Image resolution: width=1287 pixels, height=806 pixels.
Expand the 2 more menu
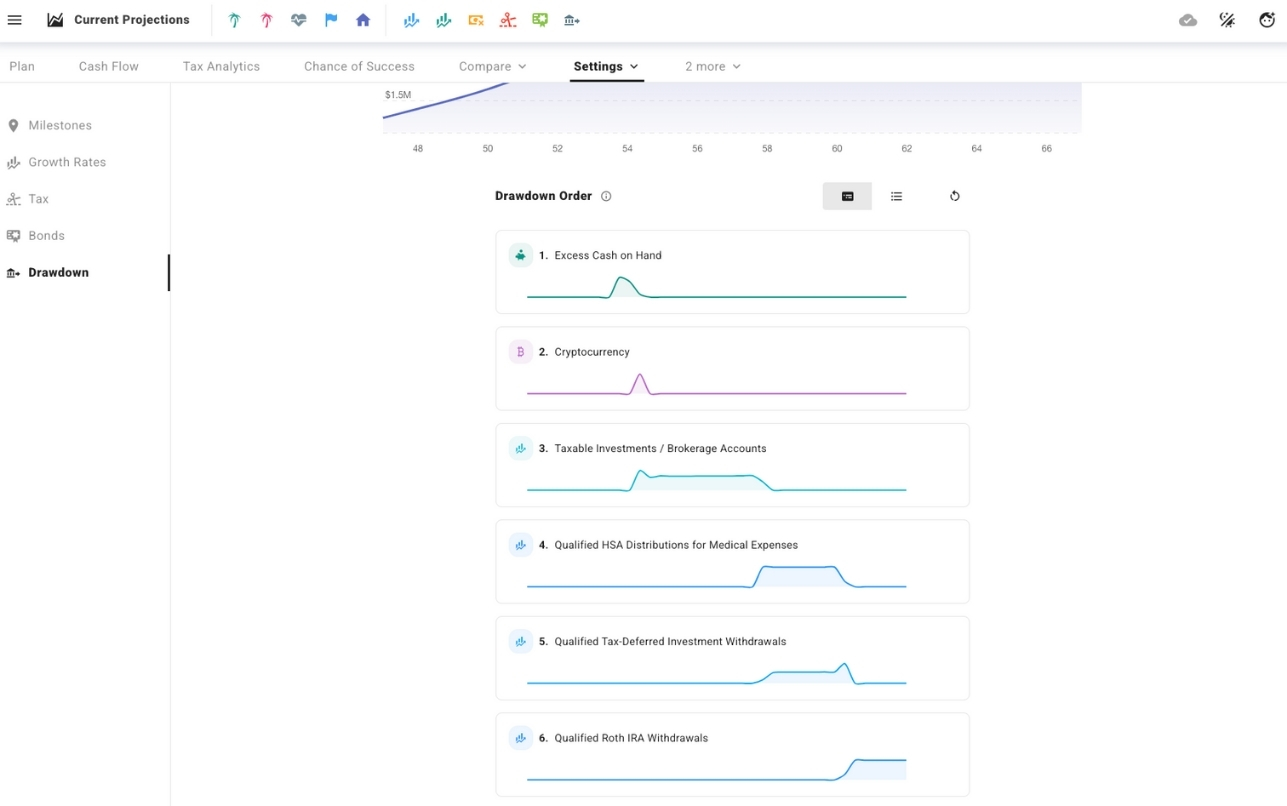[712, 66]
